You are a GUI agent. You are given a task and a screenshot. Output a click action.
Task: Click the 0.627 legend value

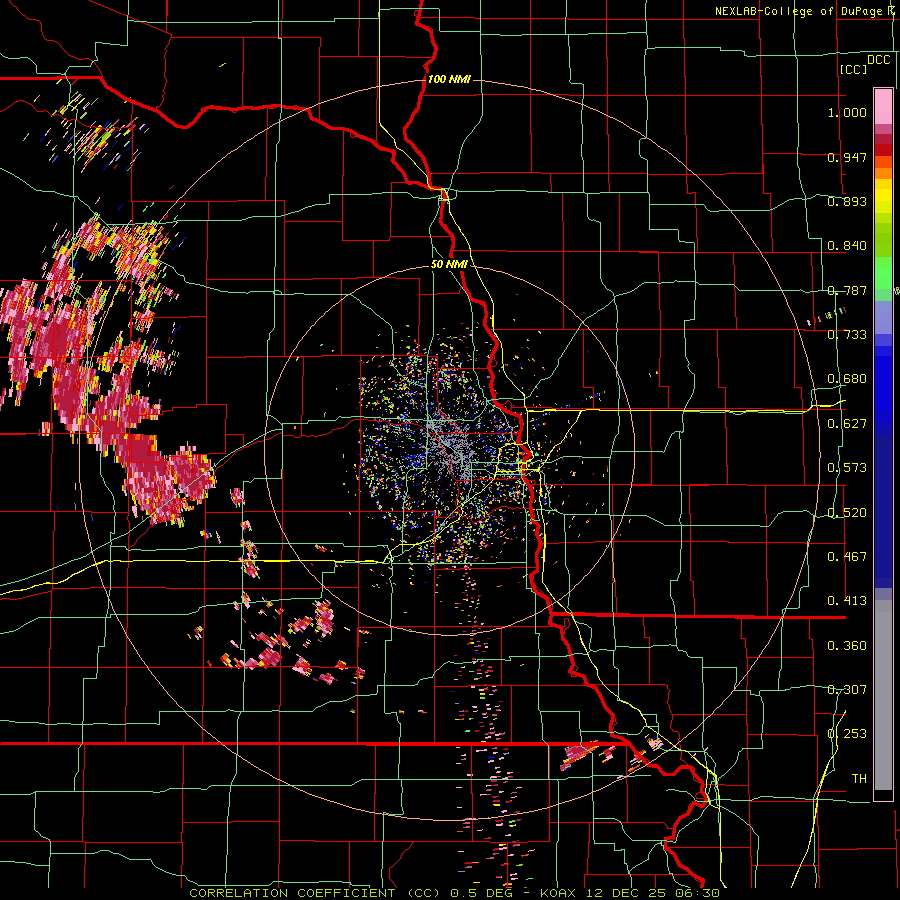pos(847,424)
